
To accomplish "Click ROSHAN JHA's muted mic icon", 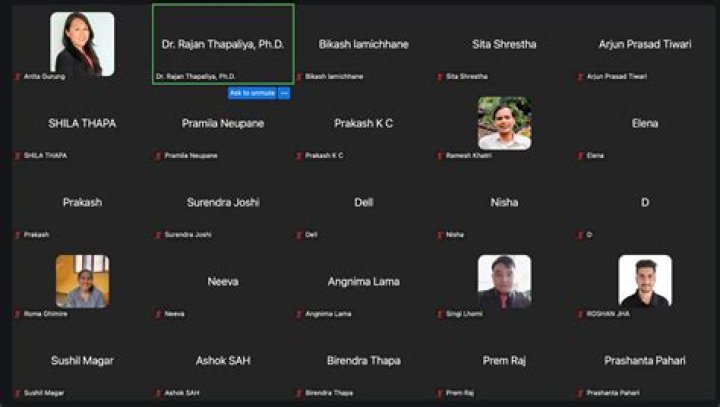I will (580, 314).
